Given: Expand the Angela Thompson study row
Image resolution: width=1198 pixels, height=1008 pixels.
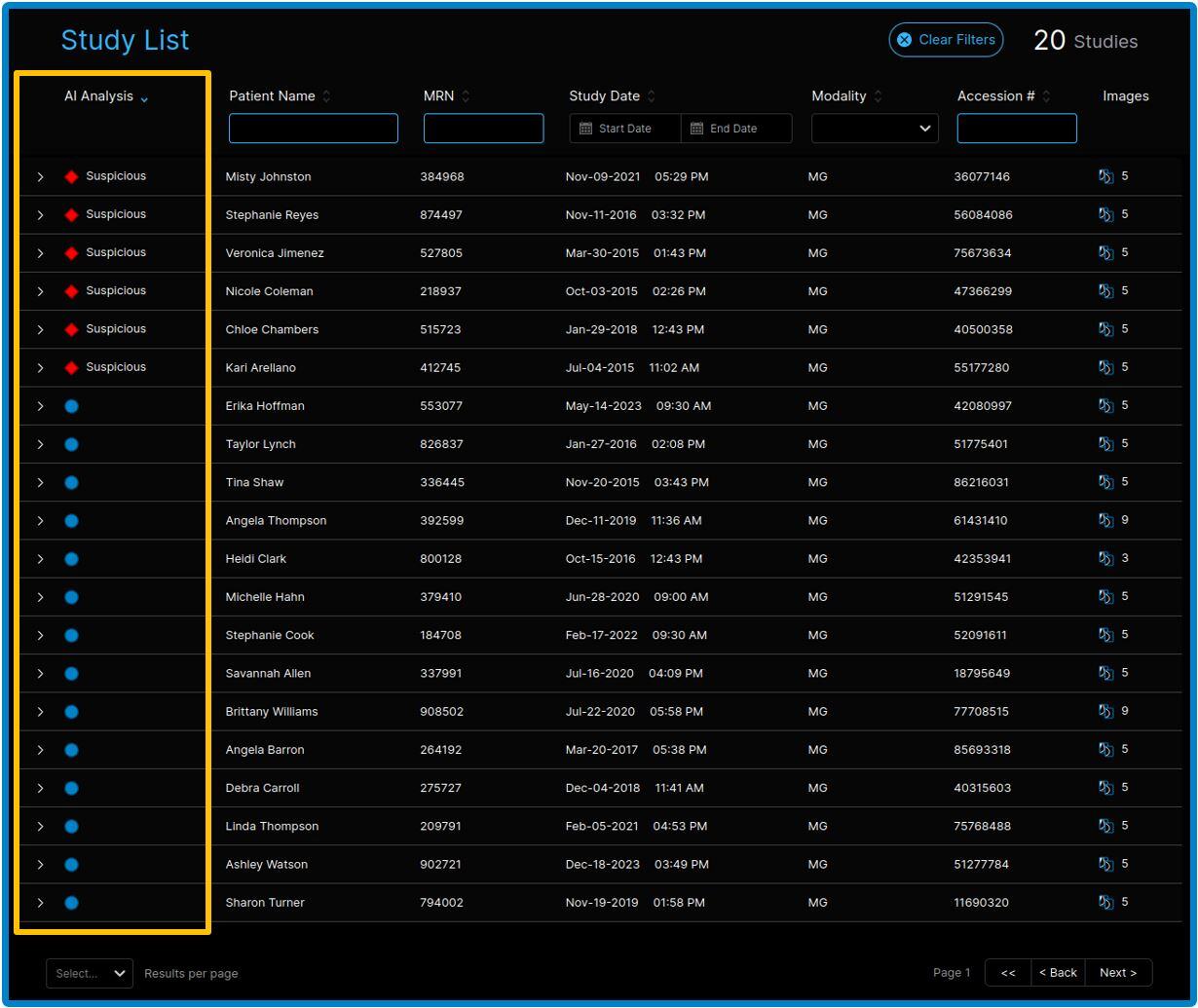Looking at the screenshot, I should pyautogui.click(x=40, y=521).
